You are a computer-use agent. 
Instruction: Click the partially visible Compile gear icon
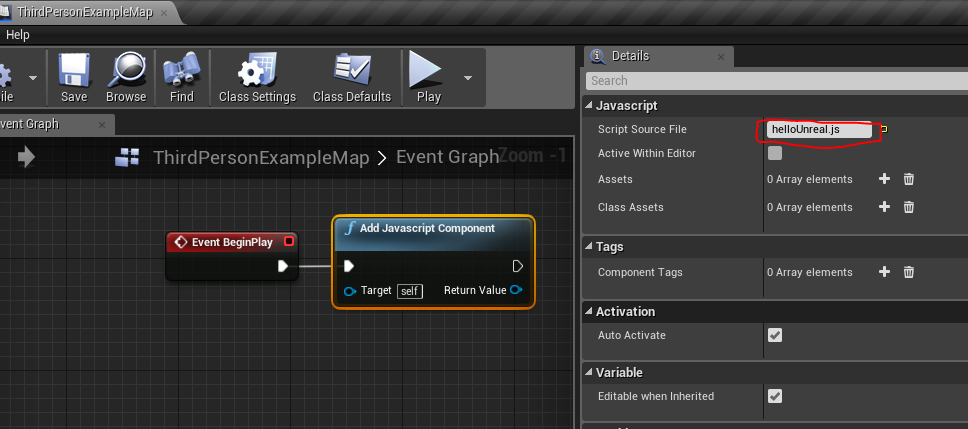5,77
